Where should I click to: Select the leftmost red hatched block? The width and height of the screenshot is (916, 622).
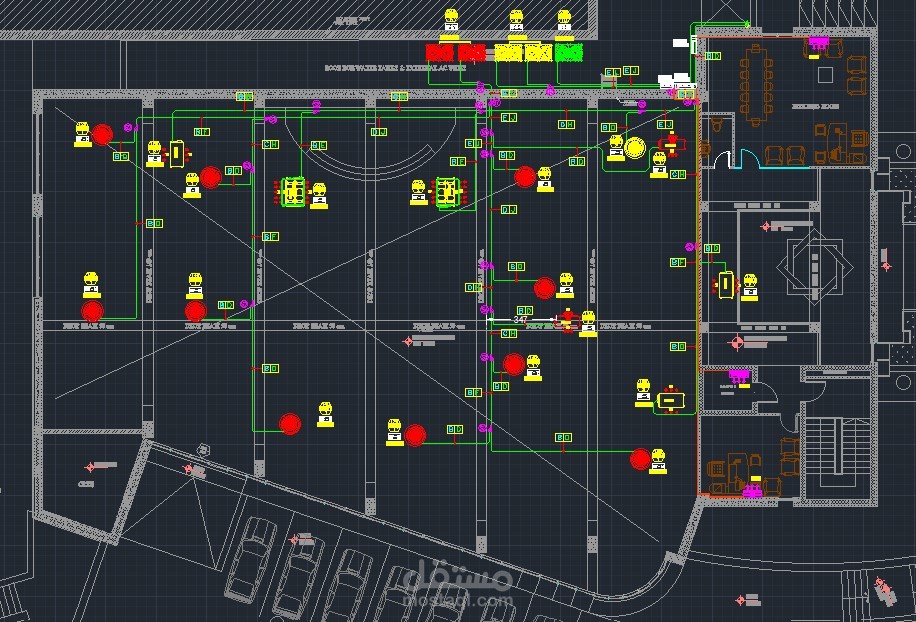click(x=440, y=53)
